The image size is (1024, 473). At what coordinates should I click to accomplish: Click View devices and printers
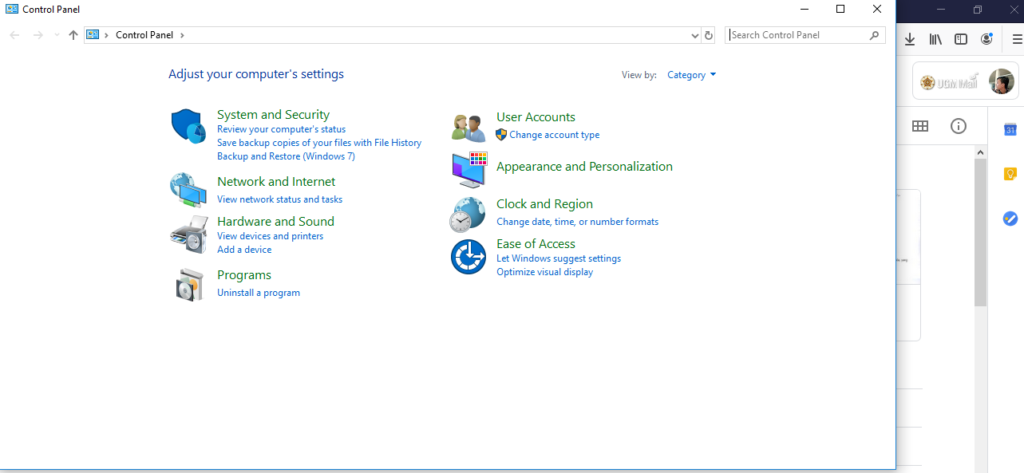(270, 236)
